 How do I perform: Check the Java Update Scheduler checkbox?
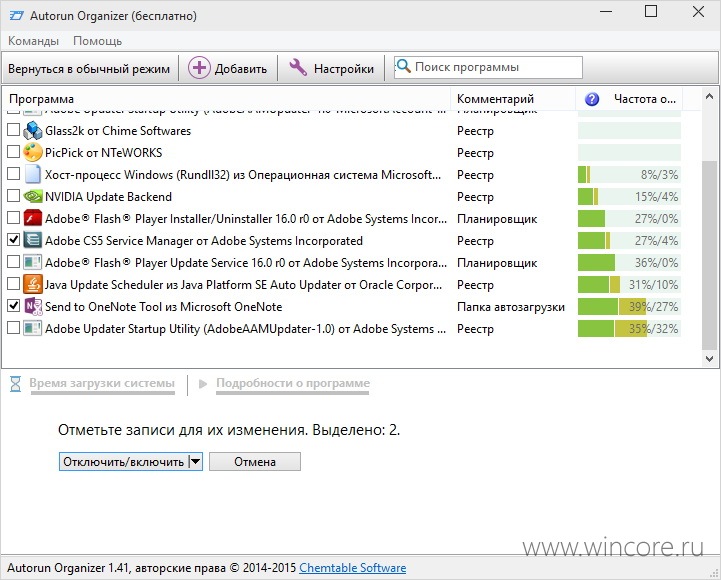pyautogui.click(x=13, y=284)
